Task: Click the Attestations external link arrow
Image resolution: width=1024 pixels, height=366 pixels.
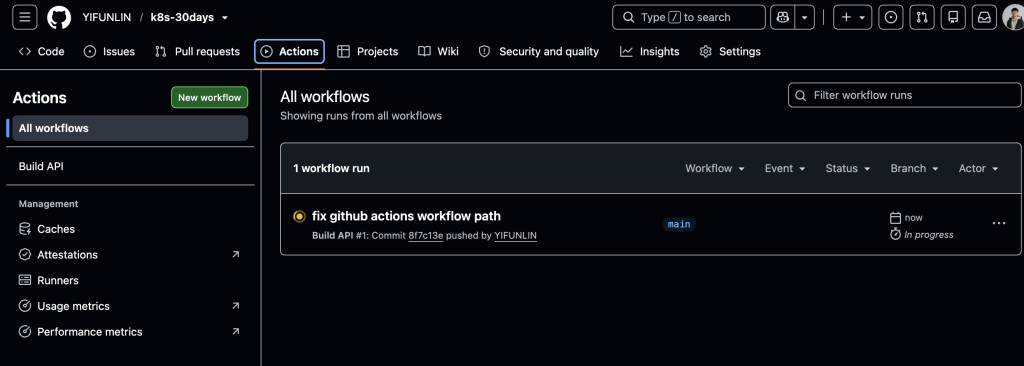Action: (236, 254)
